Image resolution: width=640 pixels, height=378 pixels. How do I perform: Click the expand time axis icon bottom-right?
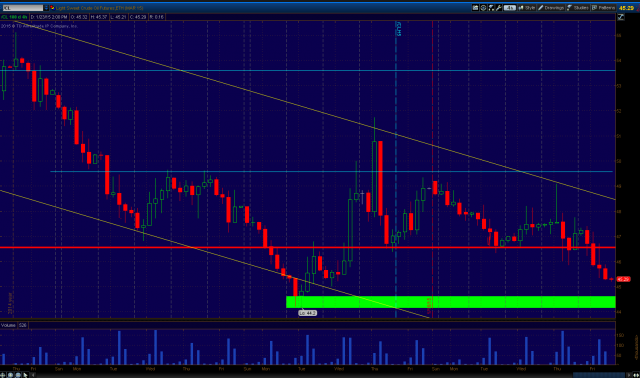pos(636,375)
